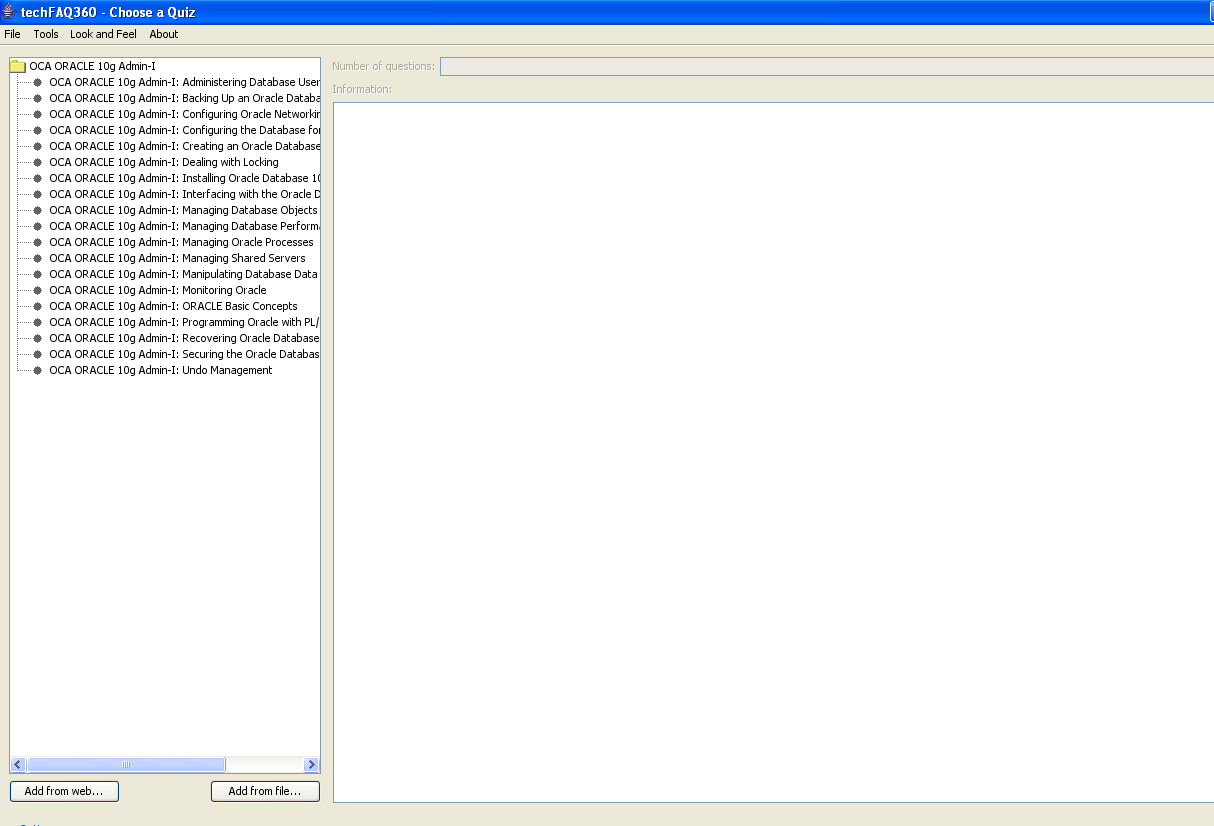The image size is (1214, 826).
Task: Click the Java icon in the title bar
Action: [x=9, y=12]
